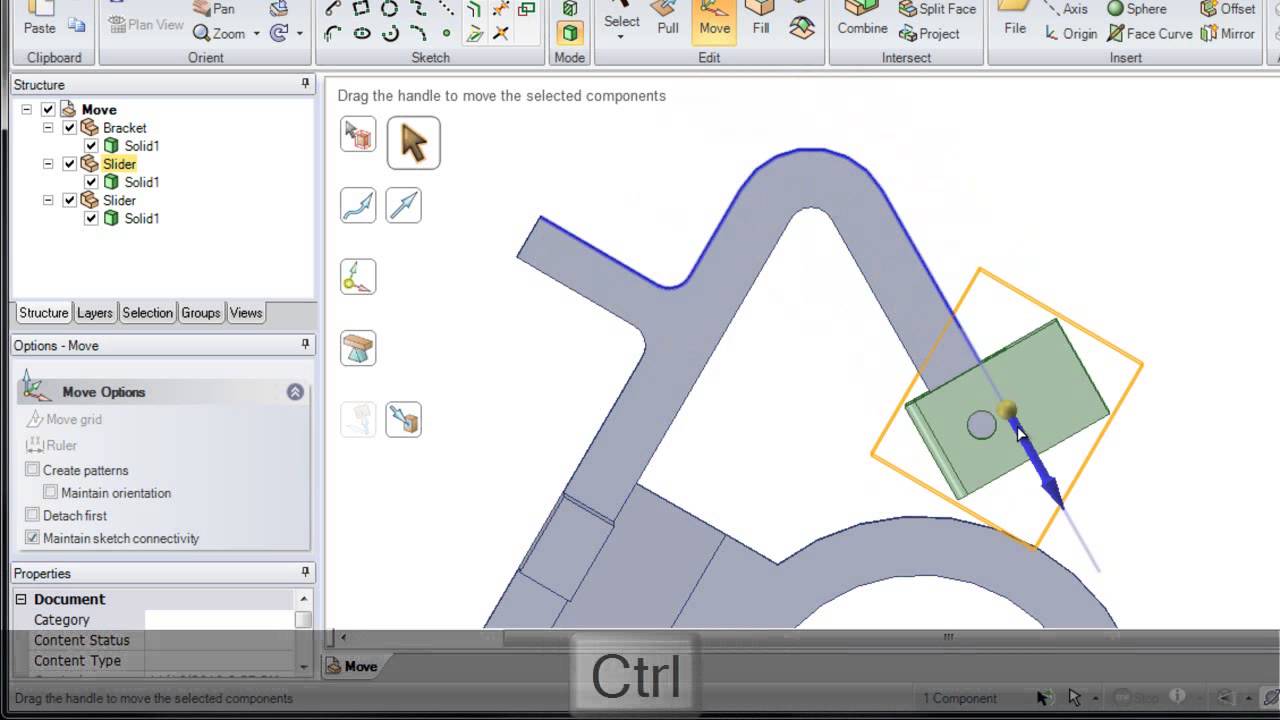Select the Ellipse sketch tool
Screen dimensions: 1280x720
click(362, 33)
